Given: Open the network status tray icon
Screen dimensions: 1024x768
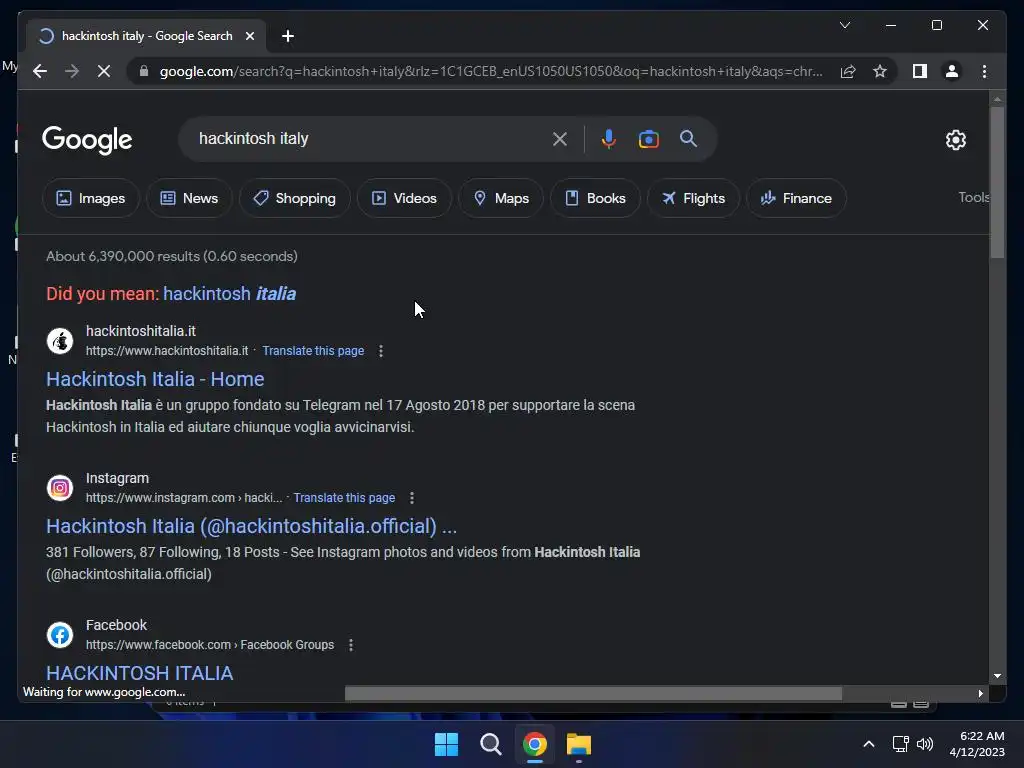Looking at the screenshot, I should 901,744.
